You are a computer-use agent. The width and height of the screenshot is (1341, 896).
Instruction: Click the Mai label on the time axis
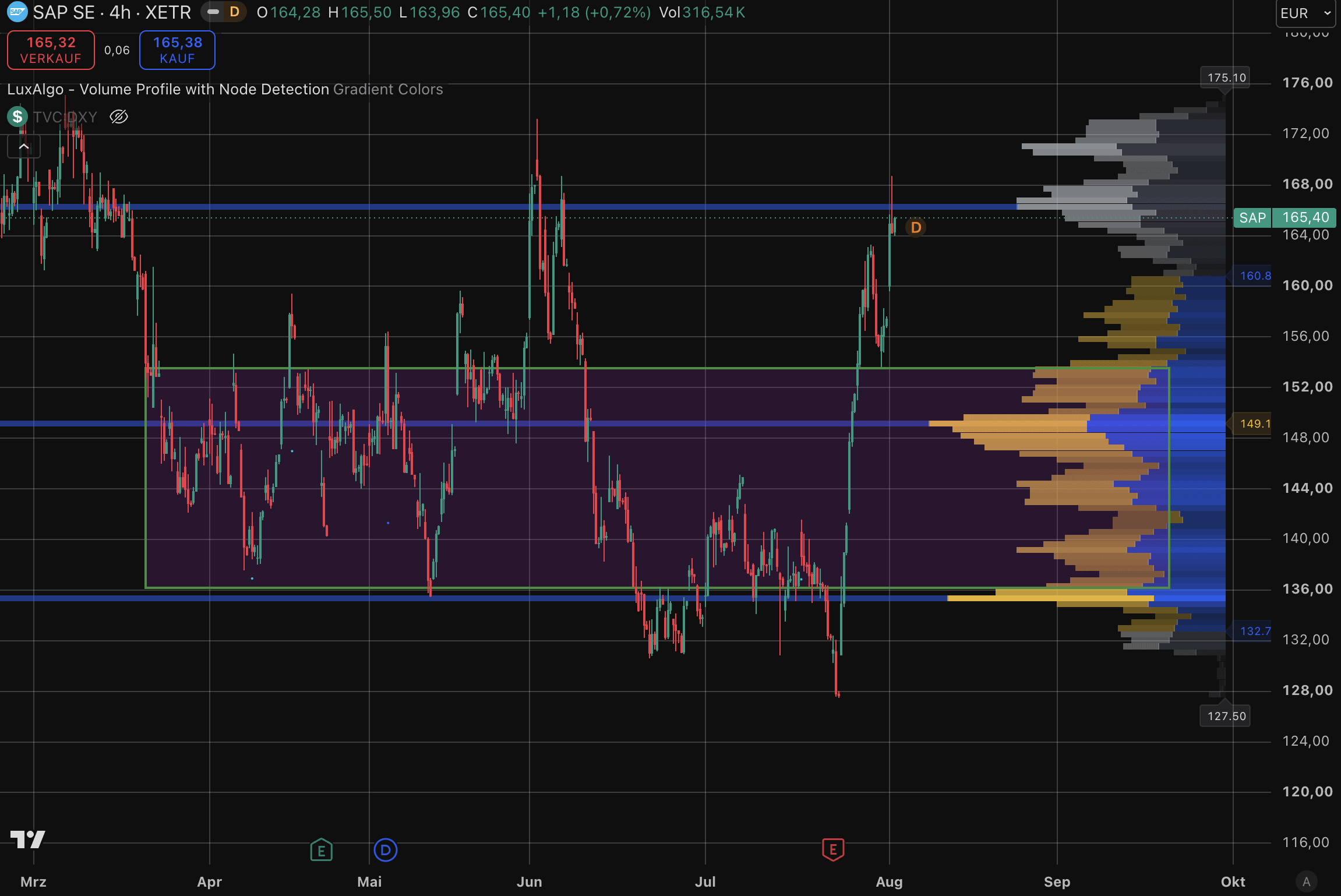tap(369, 882)
